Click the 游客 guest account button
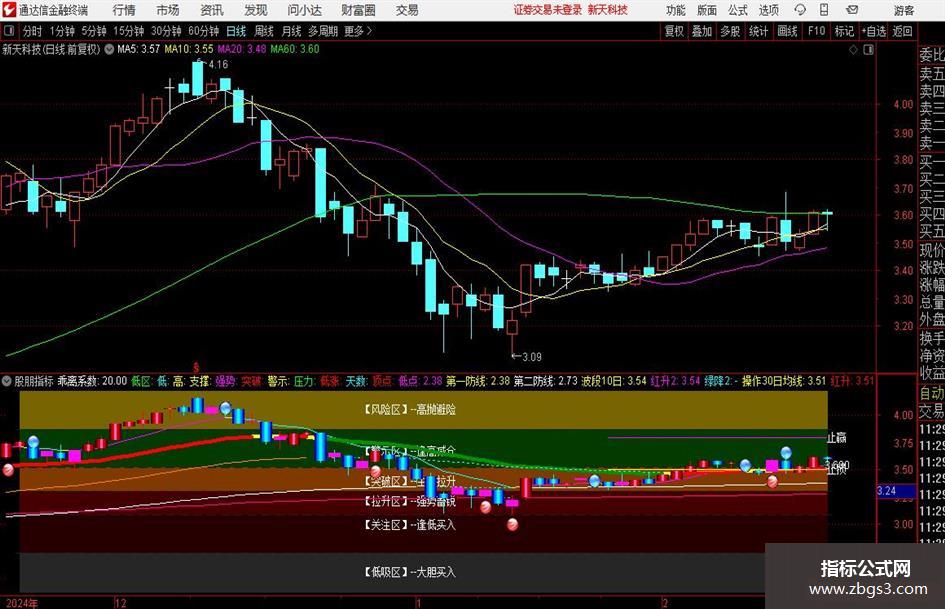Viewport: 945px width, 609px height. tap(903, 10)
